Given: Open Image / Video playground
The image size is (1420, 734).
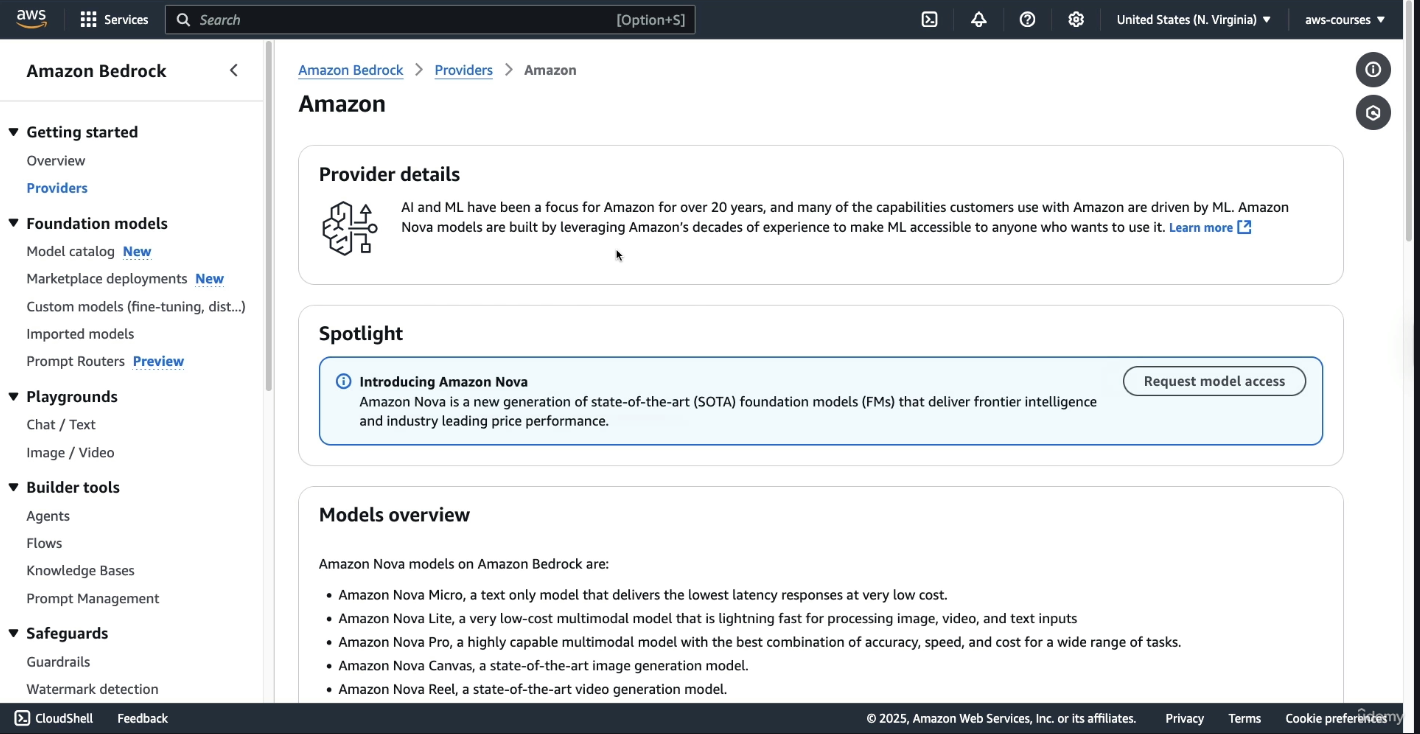Looking at the screenshot, I should [70, 452].
